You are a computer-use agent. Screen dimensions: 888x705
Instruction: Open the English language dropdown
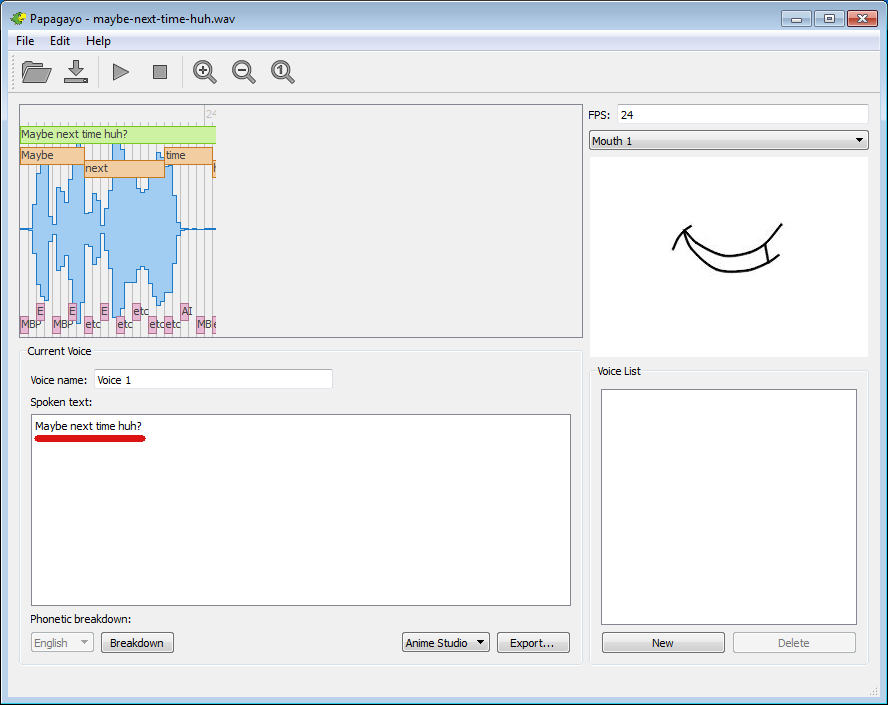click(x=62, y=643)
